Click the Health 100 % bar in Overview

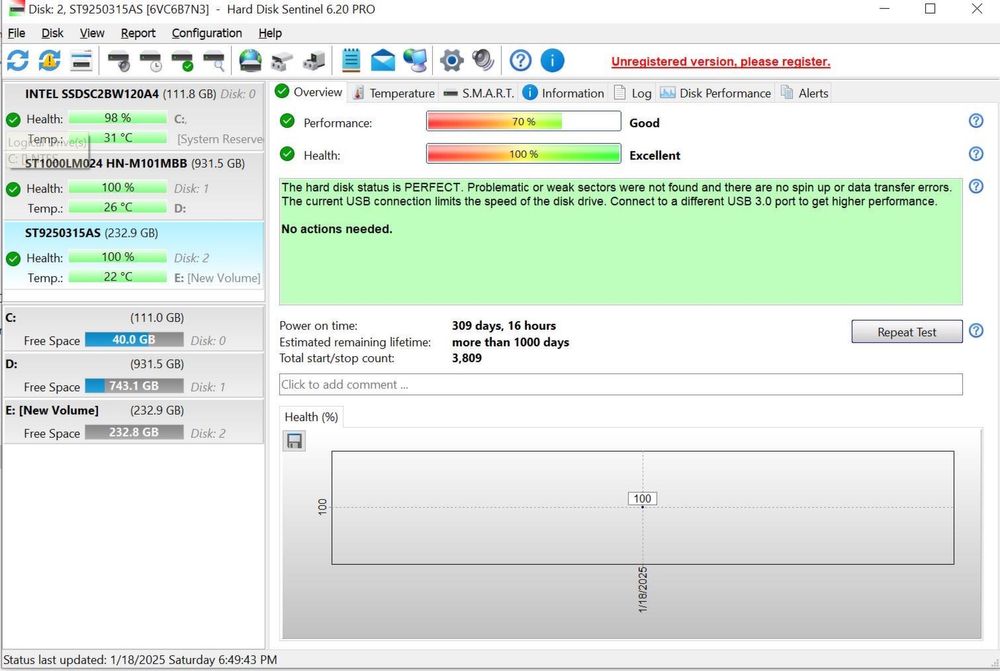(x=524, y=154)
